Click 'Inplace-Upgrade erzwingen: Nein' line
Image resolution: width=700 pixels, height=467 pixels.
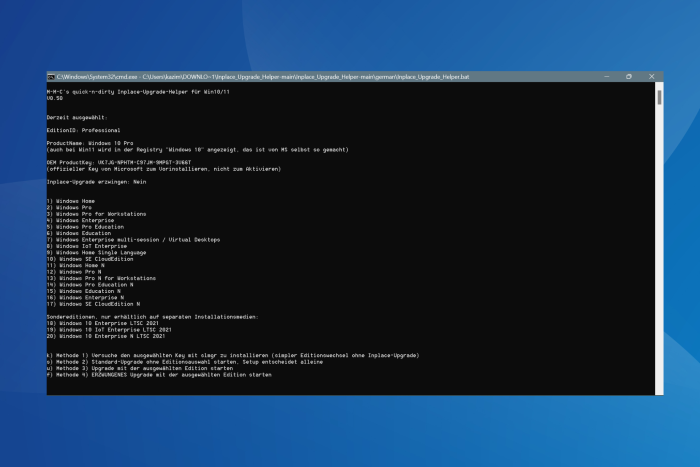96,182
